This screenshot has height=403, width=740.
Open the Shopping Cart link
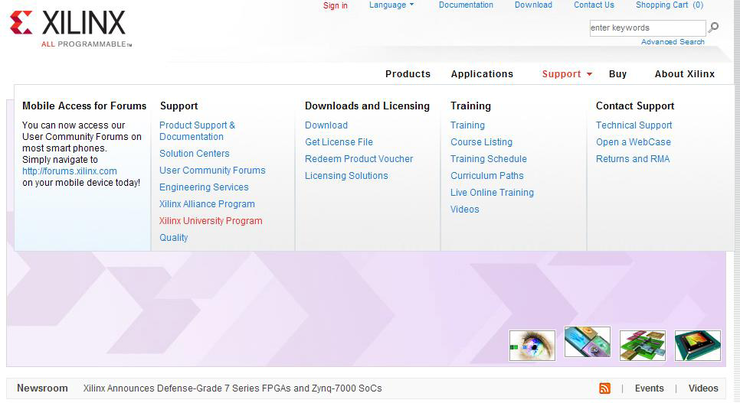pyautogui.click(x=669, y=5)
